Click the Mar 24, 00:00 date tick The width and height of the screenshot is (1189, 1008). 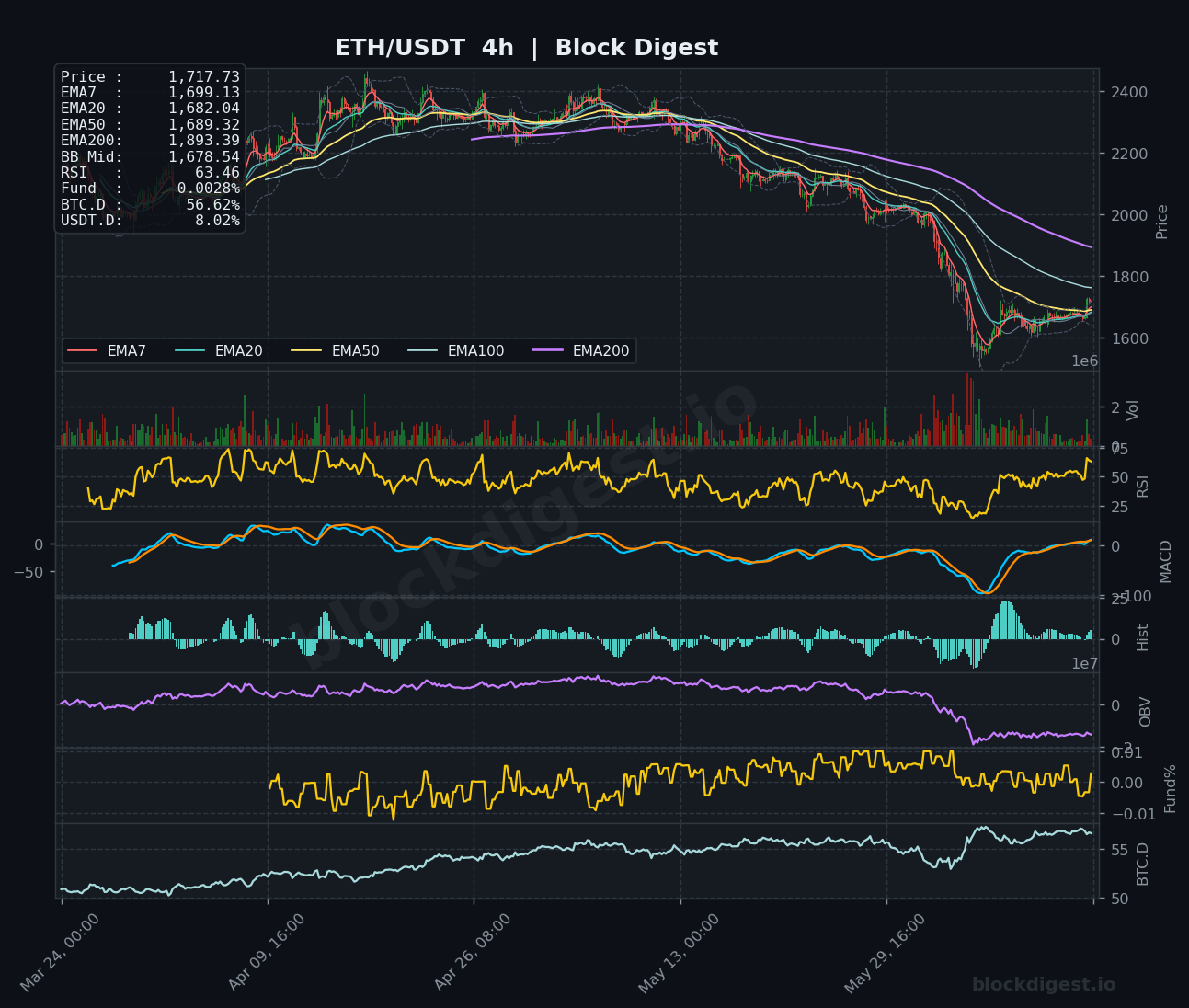coord(58,953)
